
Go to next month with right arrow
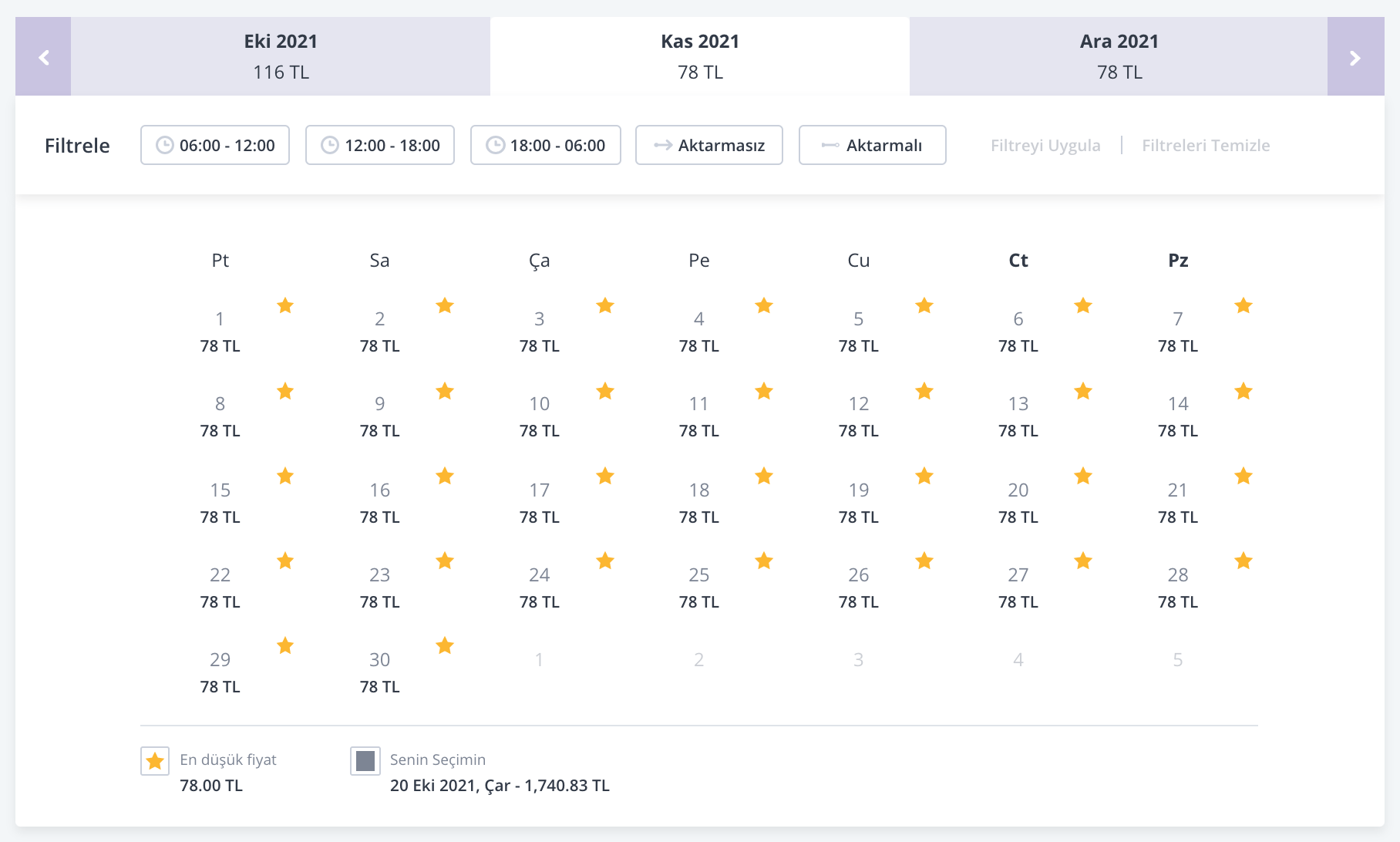[1355, 56]
